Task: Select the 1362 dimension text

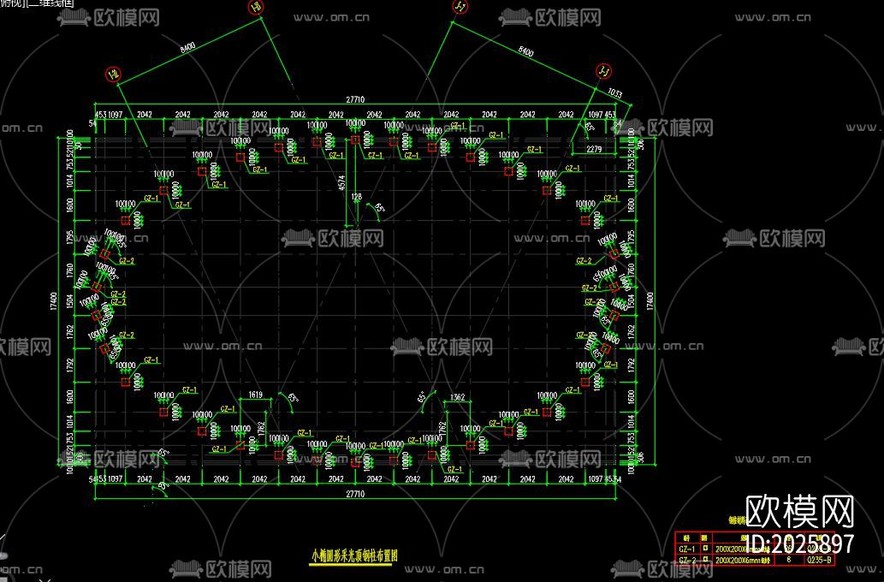Action: click(458, 398)
